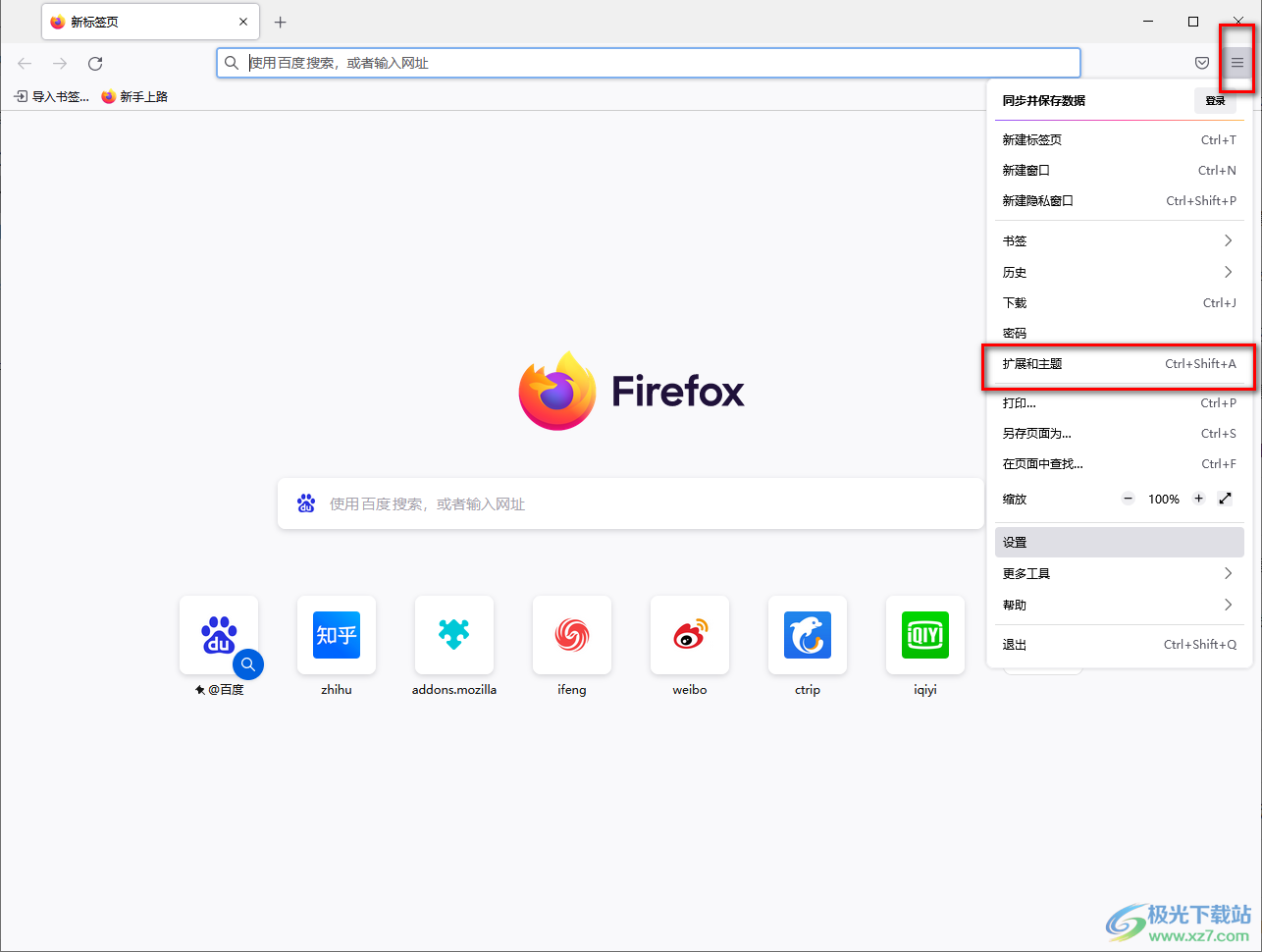Open a new tab with plus button

click(x=280, y=22)
